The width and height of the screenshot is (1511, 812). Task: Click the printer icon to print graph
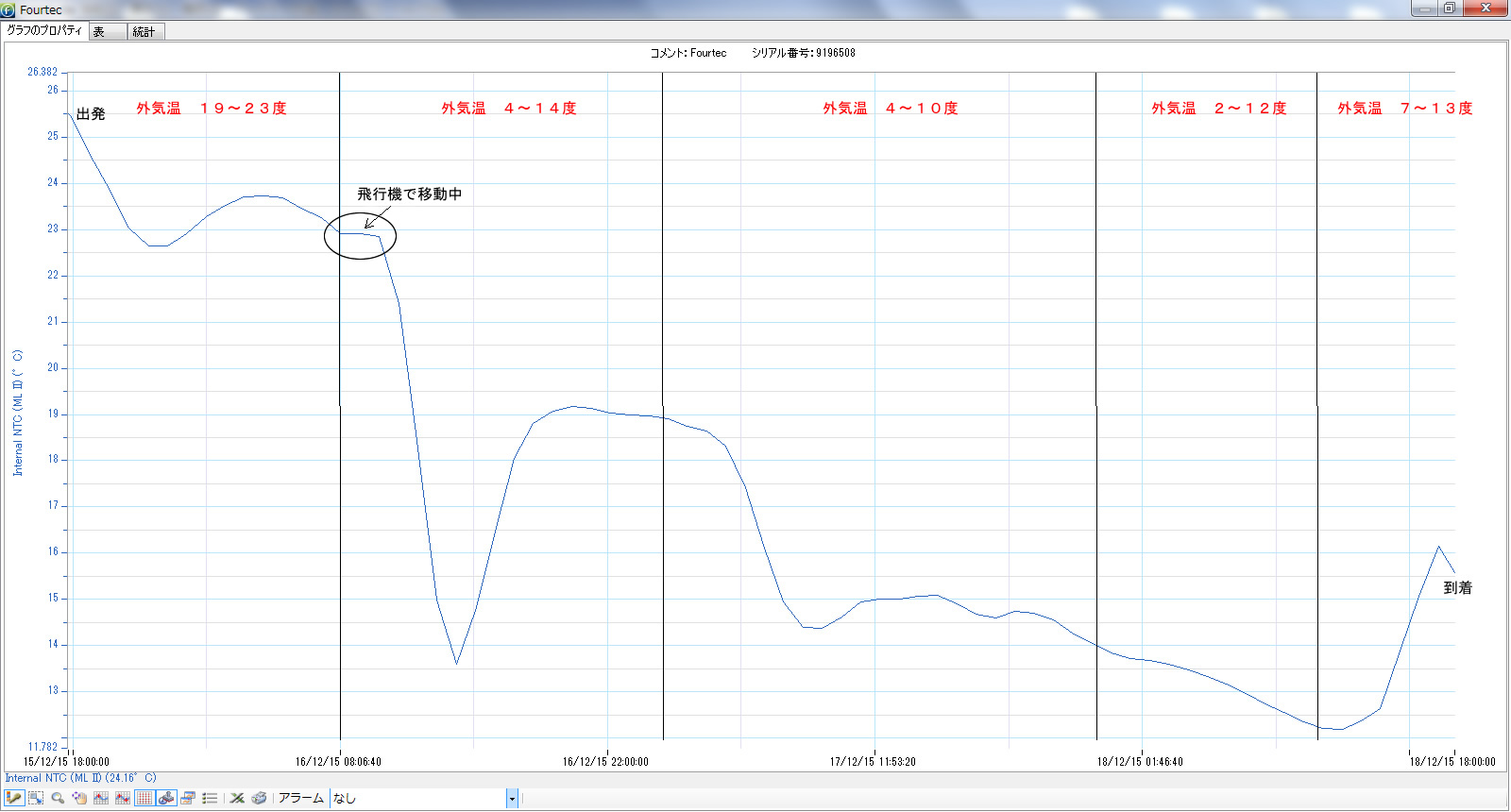[259, 798]
